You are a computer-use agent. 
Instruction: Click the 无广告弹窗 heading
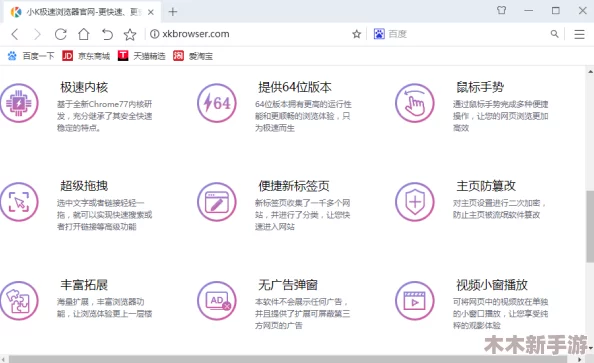(288, 285)
